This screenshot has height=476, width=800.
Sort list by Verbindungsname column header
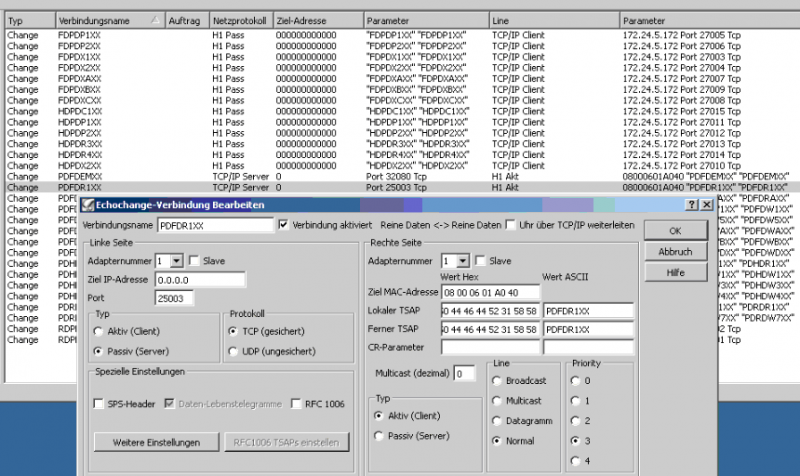pos(108,19)
